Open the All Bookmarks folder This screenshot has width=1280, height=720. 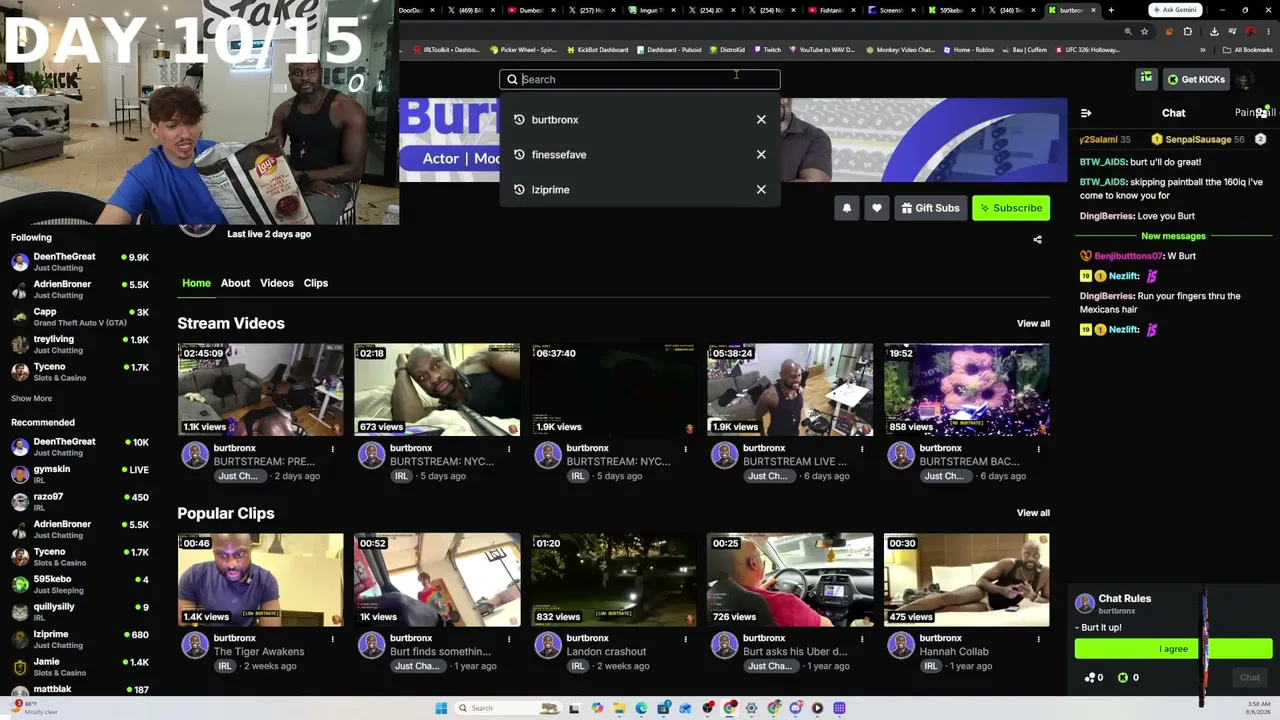coord(1248,50)
